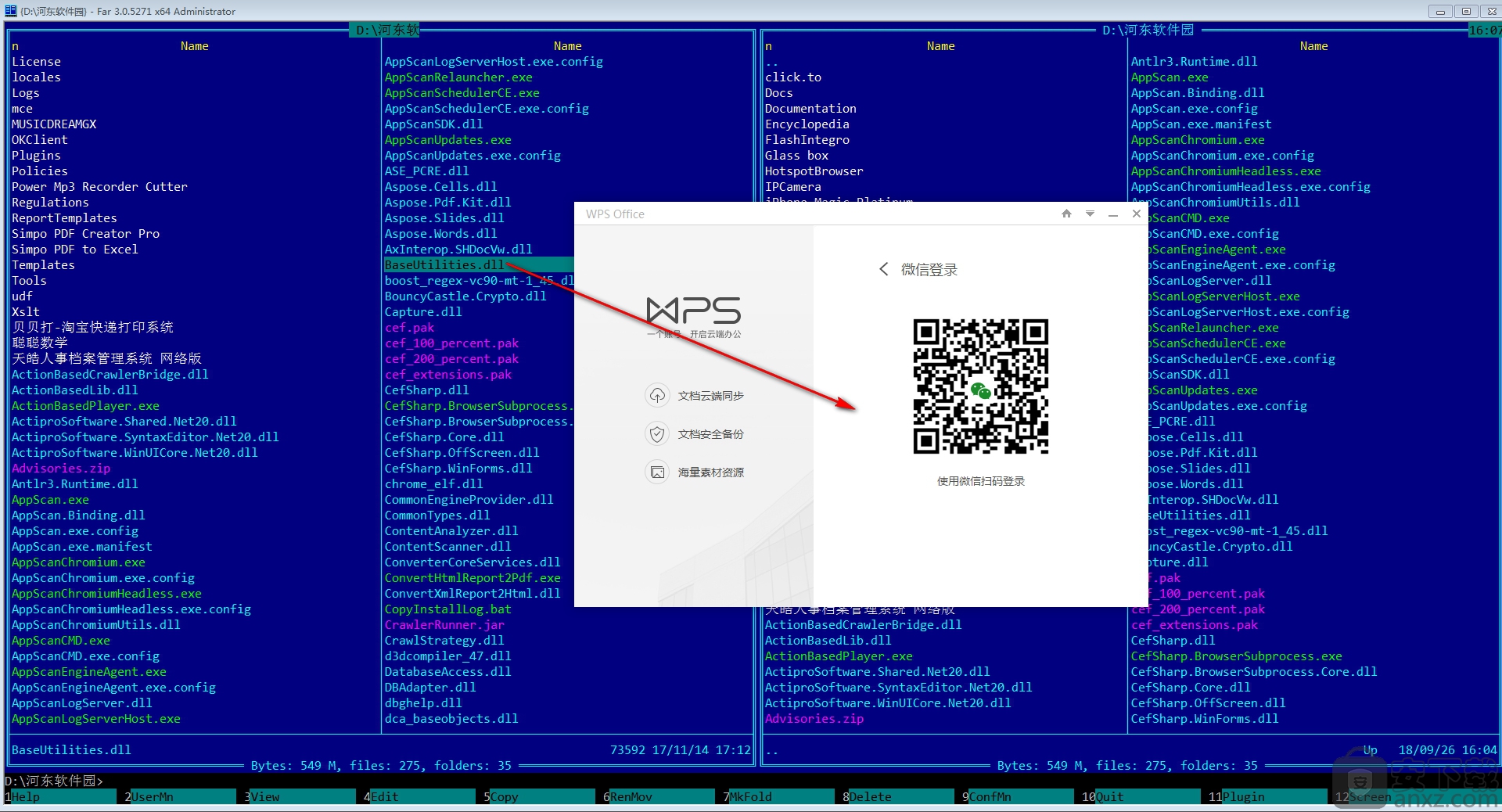
Task: Select Simpo PDF to Excel folder
Action: [x=74, y=249]
